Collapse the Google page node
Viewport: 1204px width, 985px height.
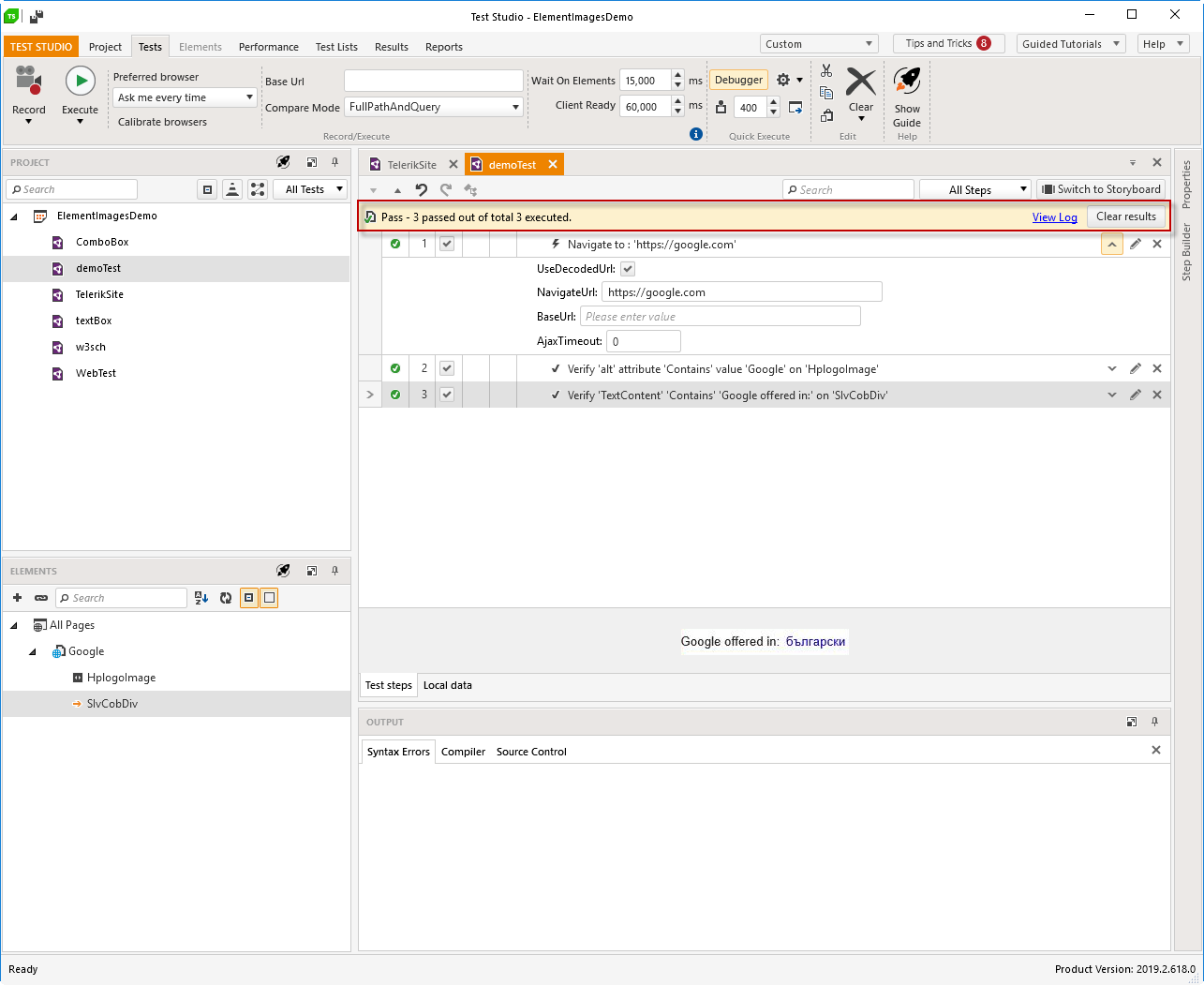tap(33, 651)
